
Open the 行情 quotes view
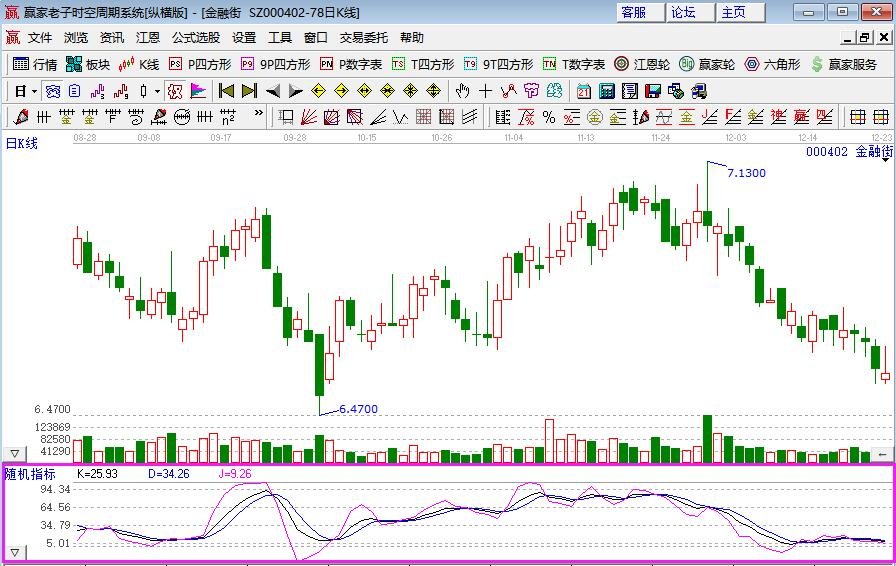[x=35, y=64]
